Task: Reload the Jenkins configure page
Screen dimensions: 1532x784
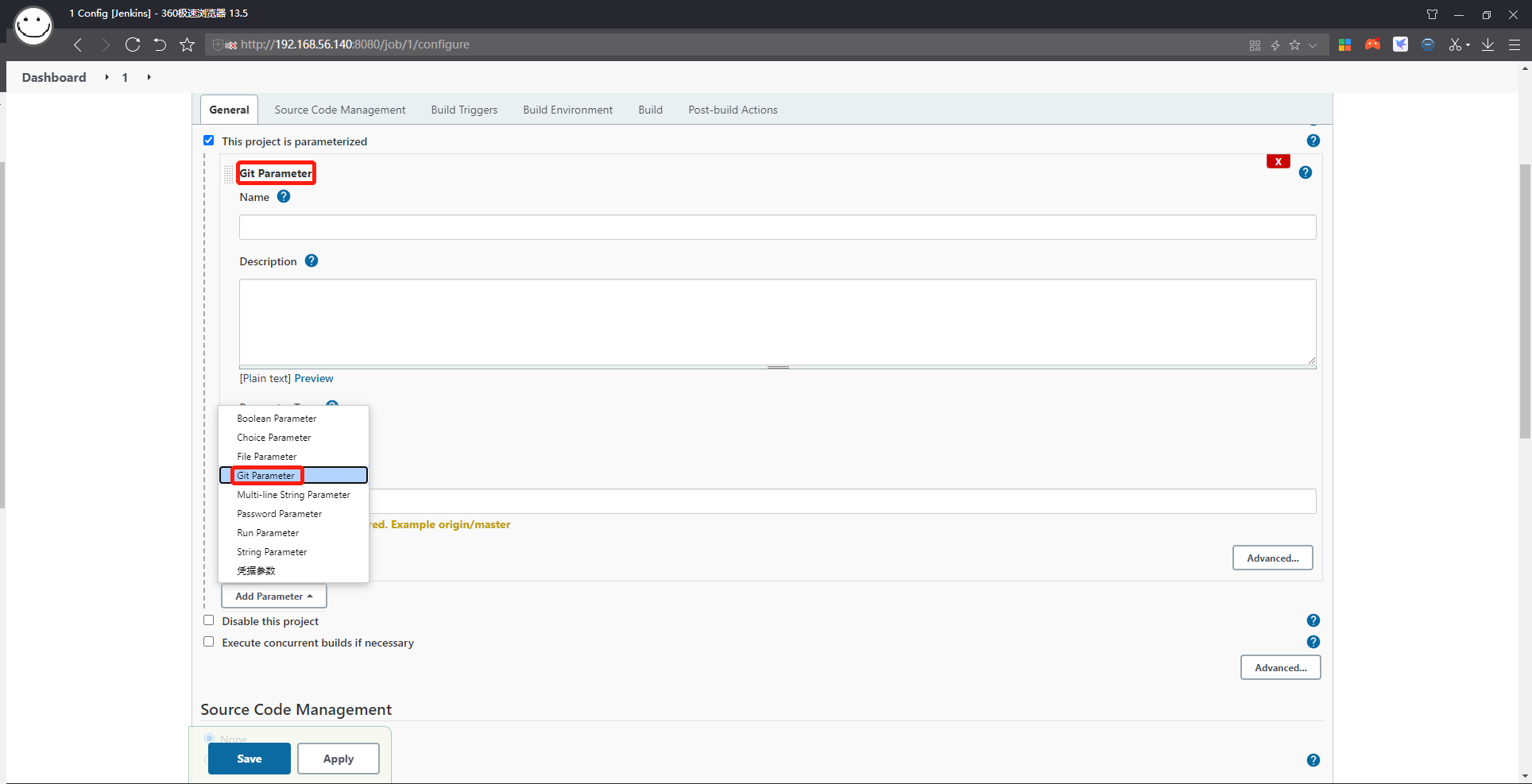Action: pyautogui.click(x=133, y=44)
